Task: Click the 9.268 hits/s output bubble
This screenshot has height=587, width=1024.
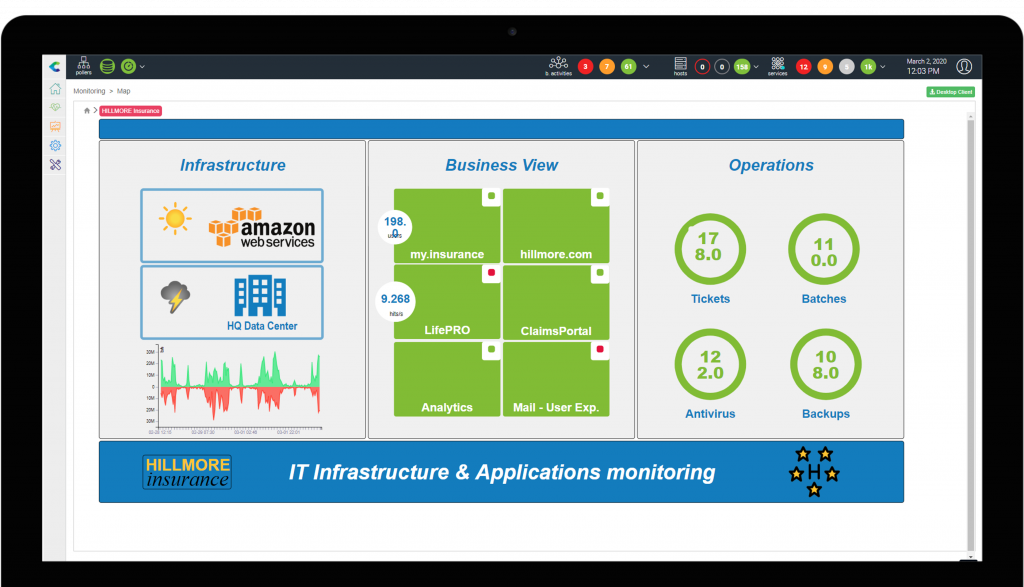Action: [x=395, y=301]
